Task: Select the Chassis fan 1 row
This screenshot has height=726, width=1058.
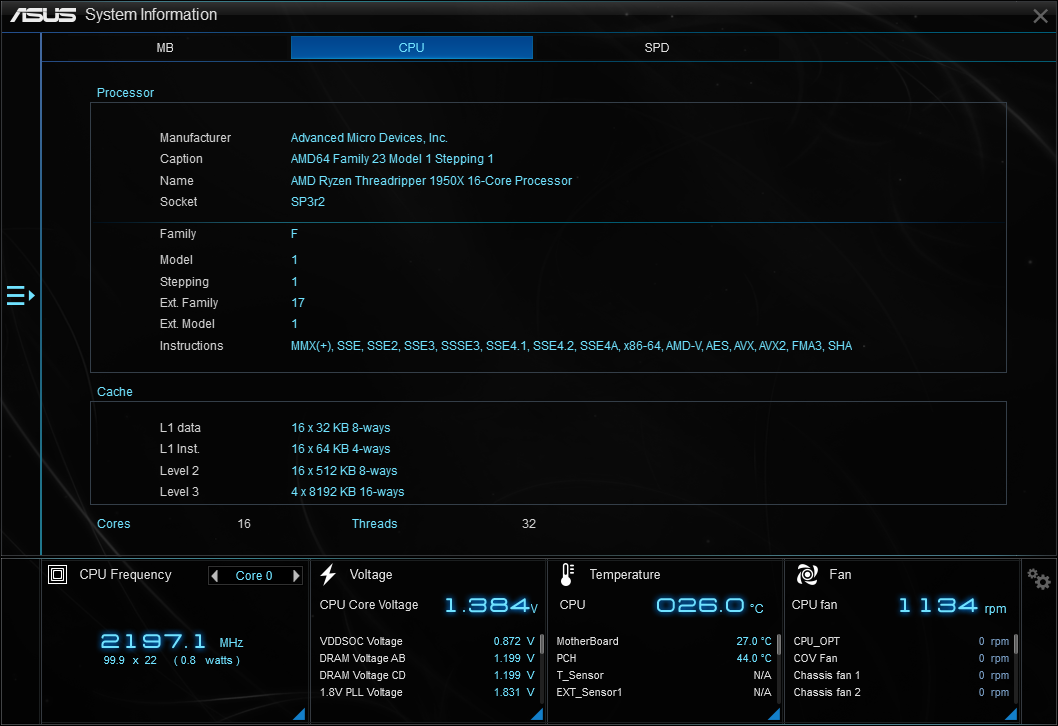Action: point(901,675)
